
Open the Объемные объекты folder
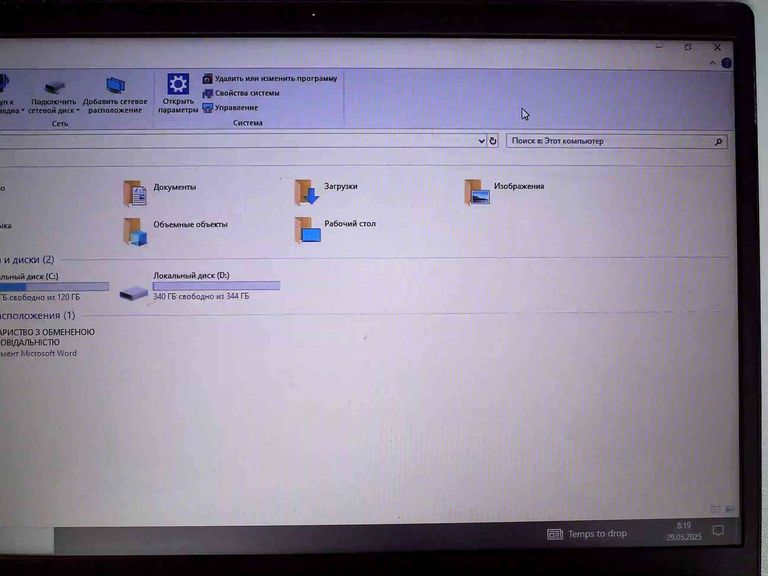pos(135,230)
